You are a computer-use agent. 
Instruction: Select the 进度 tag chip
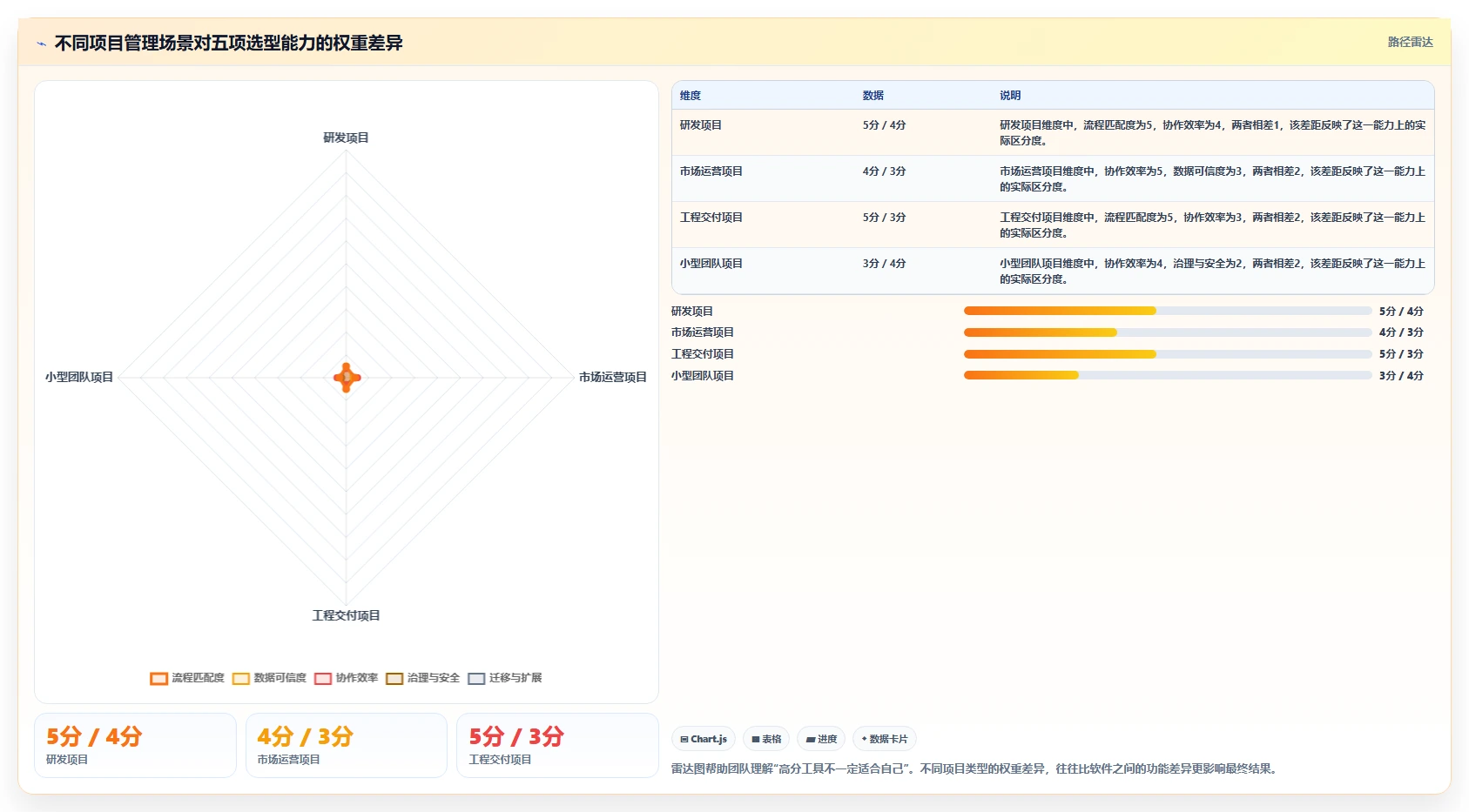[x=821, y=739]
